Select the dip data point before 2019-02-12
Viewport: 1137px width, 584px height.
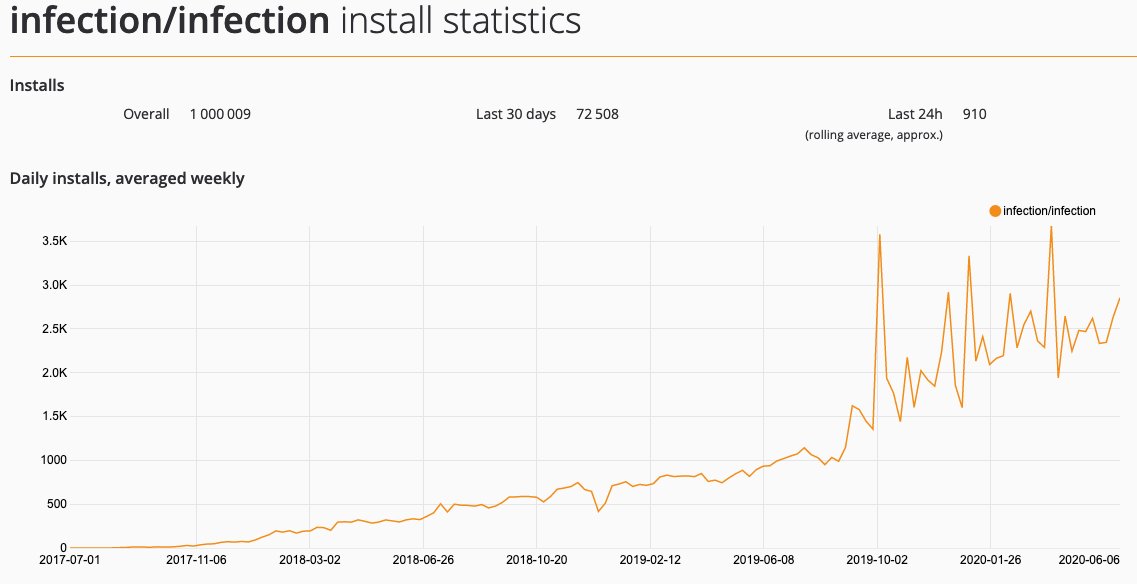[x=600, y=511]
